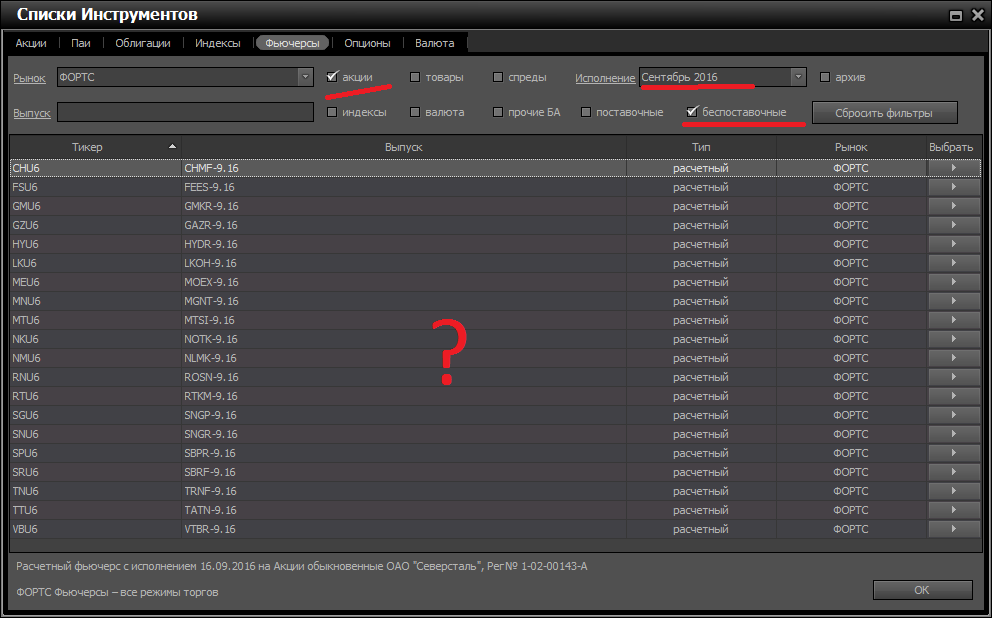This screenshot has width=992, height=618.
Task: Open the Рынок ФОРТС dropdown
Action: 305,77
